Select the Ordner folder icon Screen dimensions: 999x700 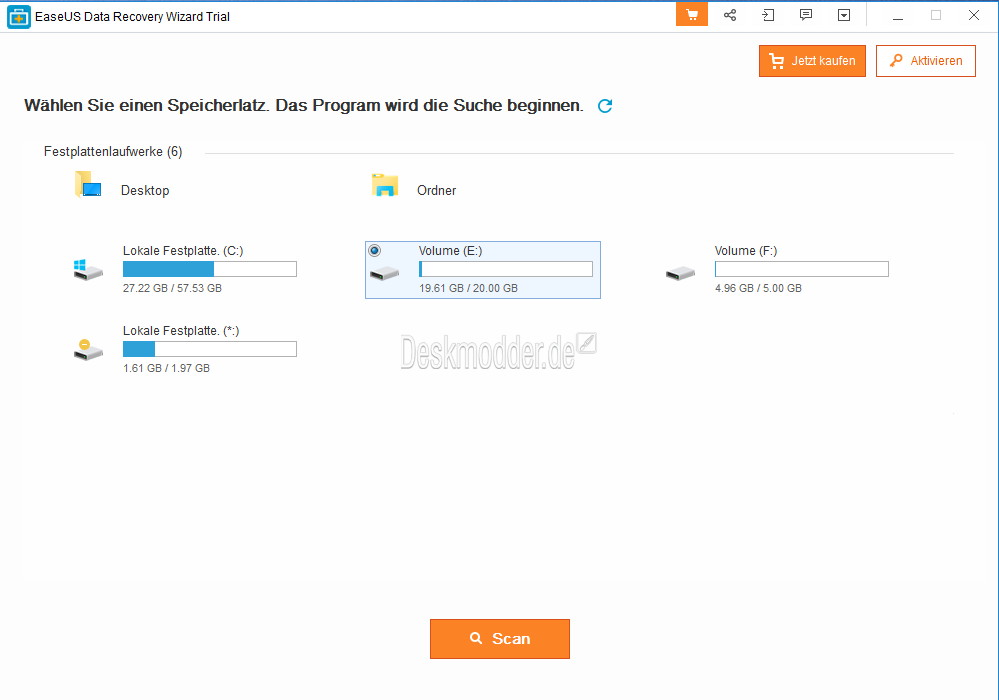pos(385,185)
